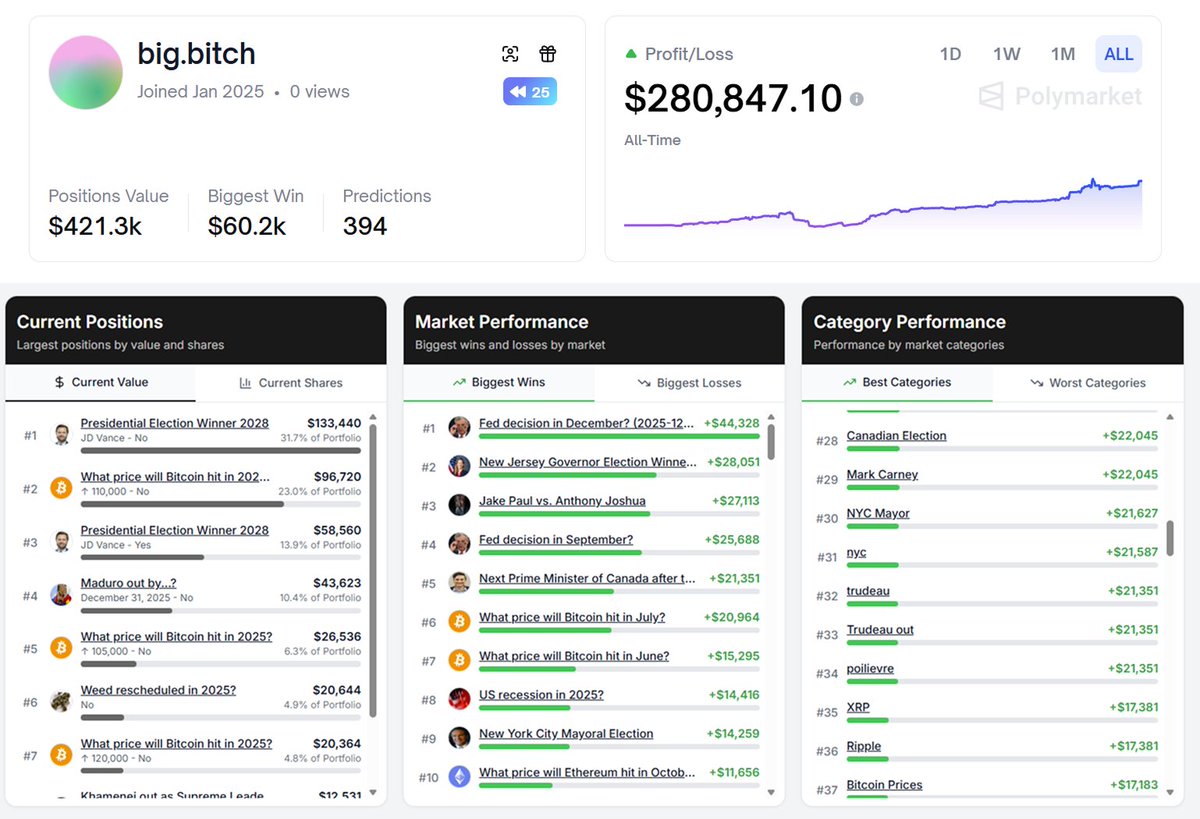Image resolution: width=1200 pixels, height=819 pixels.
Task: Select the 1D profit timeframe
Action: click(x=950, y=54)
